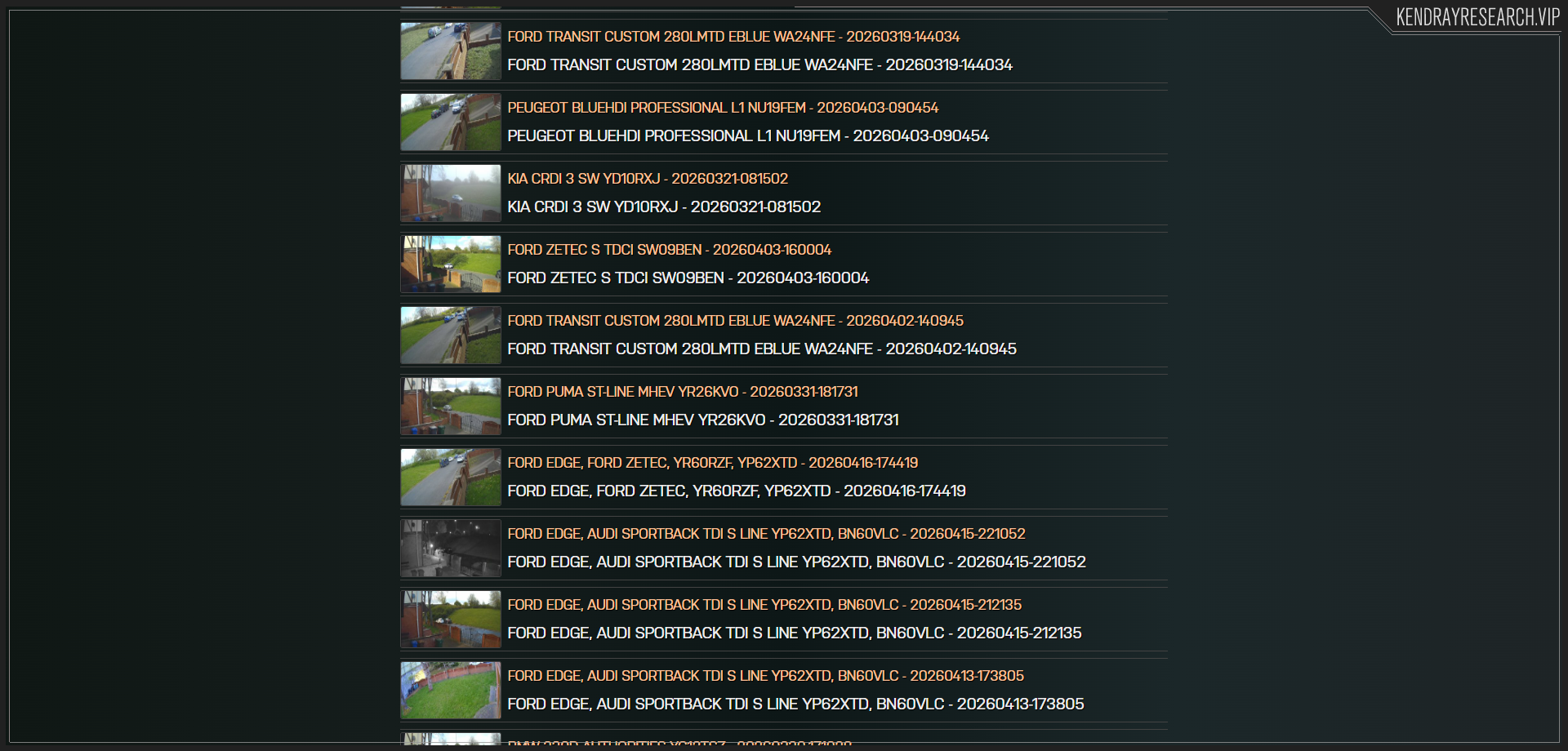The image size is (1568, 751).
Task: Follow orange title link Peugeot BlueHDi Professional 20260403-090454
Action: [x=723, y=108]
